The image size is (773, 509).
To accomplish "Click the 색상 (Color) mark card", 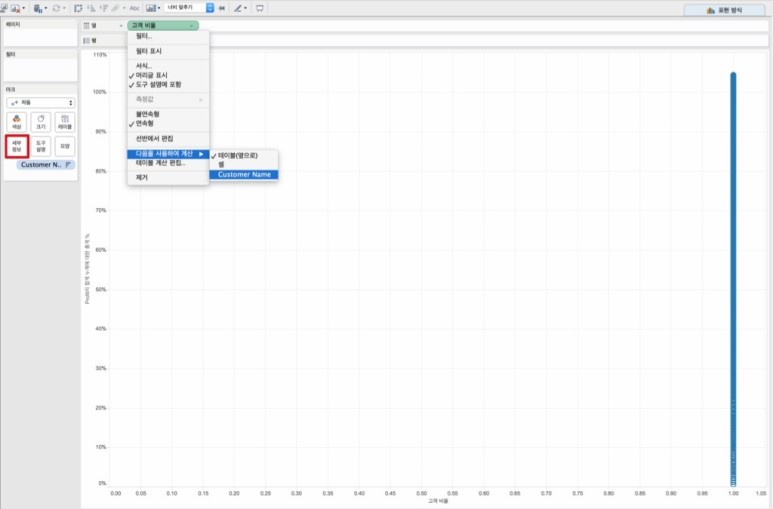I will pyautogui.click(x=17, y=122).
